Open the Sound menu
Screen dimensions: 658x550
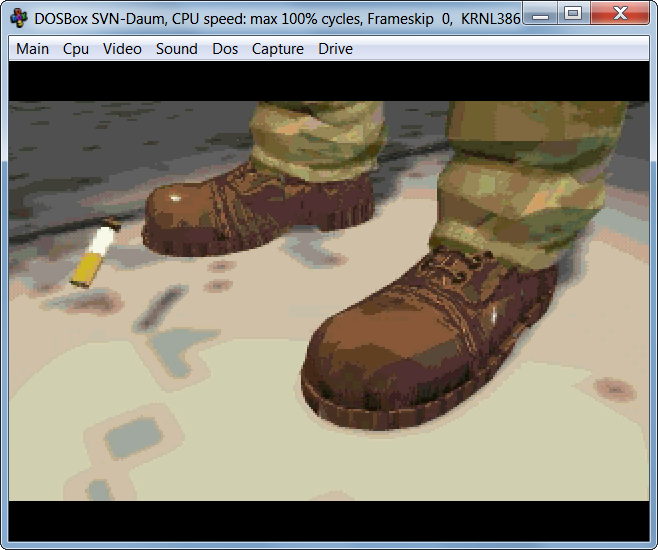[x=176, y=49]
